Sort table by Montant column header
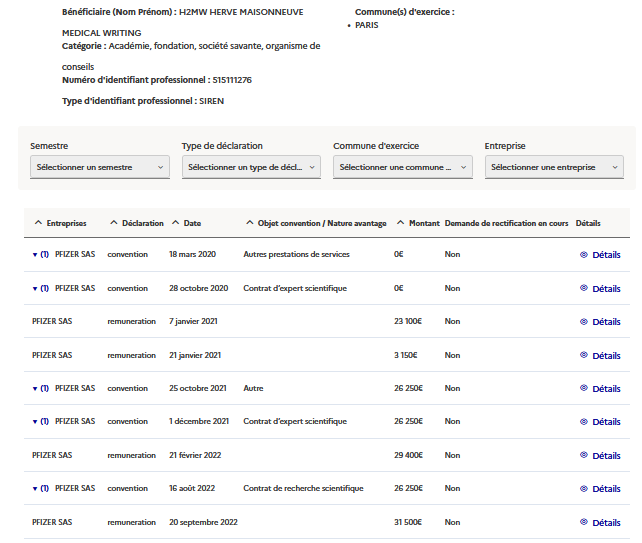Image resolution: width=642 pixels, height=543 pixels. 418,223
